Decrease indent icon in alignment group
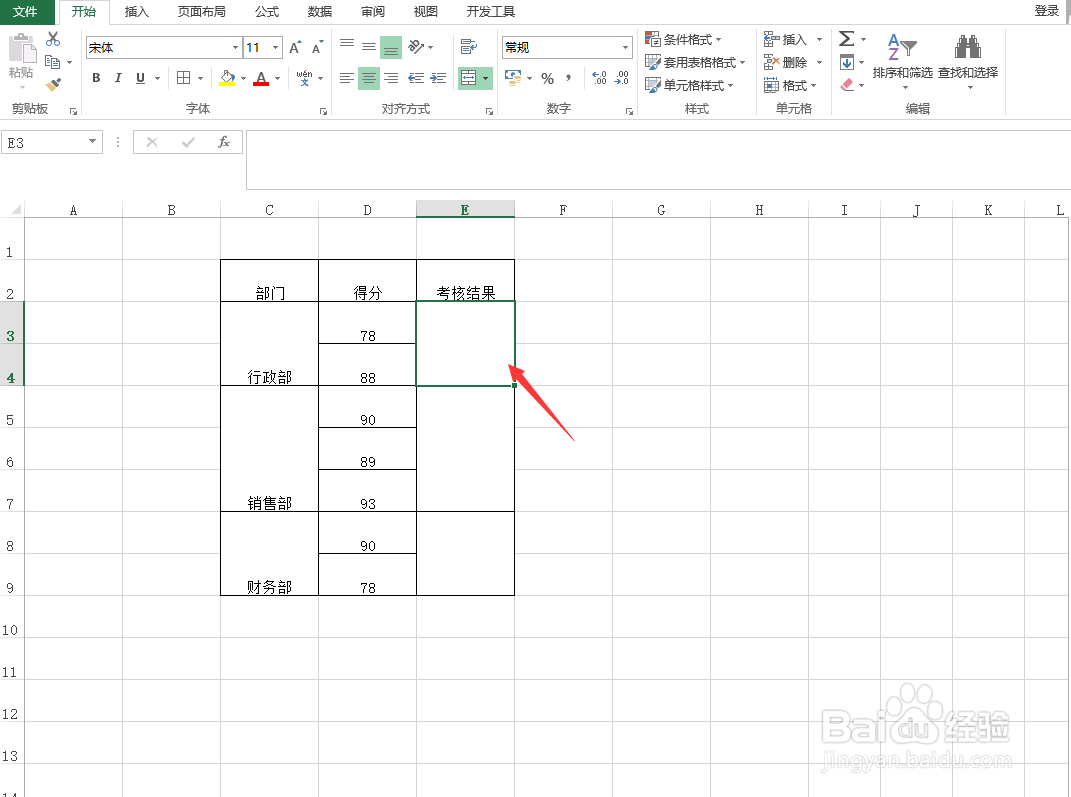Screen dimensions: 1071x797 (x=415, y=79)
